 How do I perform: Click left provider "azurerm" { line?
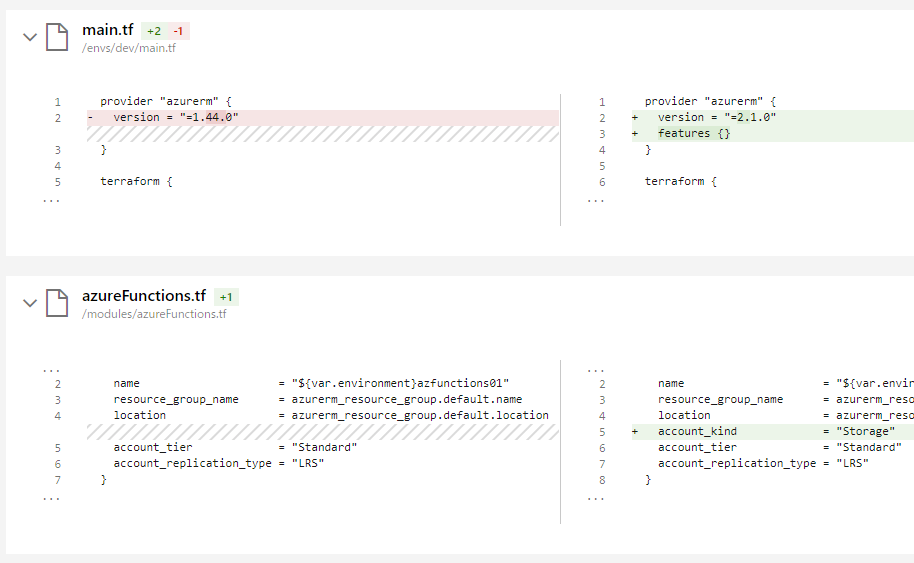click(166, 101)
